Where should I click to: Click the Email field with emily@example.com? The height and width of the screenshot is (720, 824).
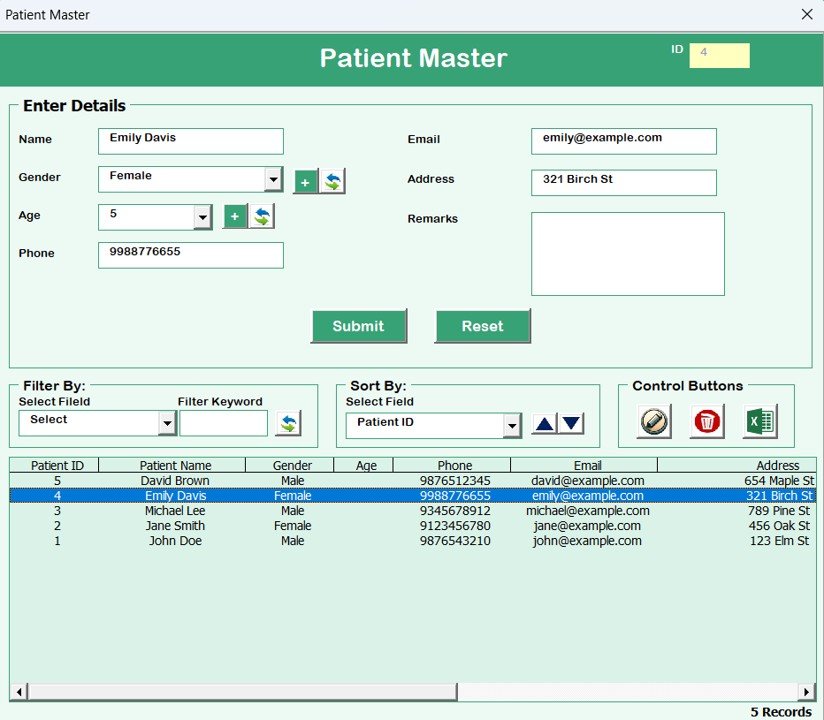[624, 141]
